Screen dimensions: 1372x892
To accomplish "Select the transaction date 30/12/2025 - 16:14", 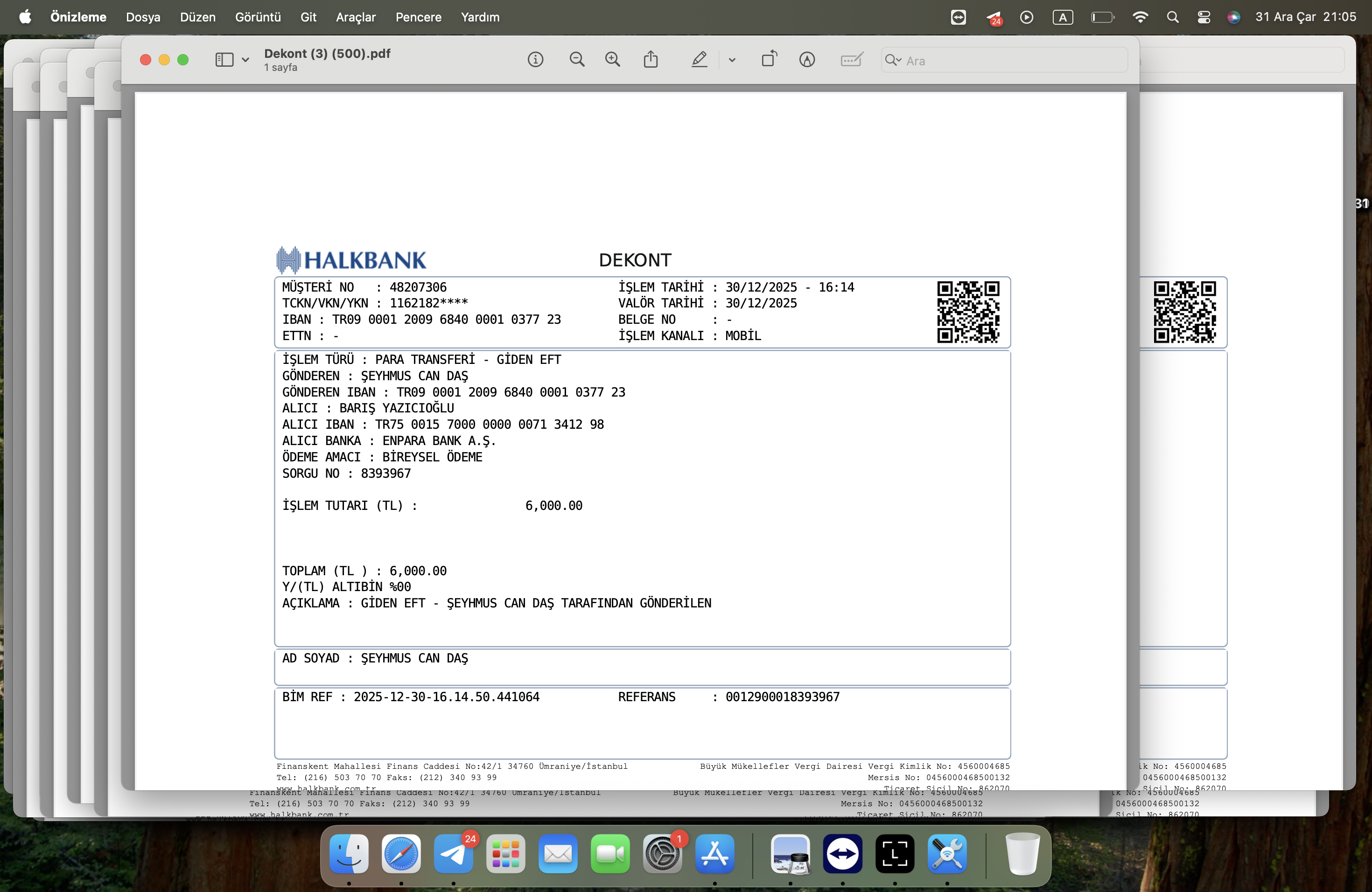I will (790, 287).
